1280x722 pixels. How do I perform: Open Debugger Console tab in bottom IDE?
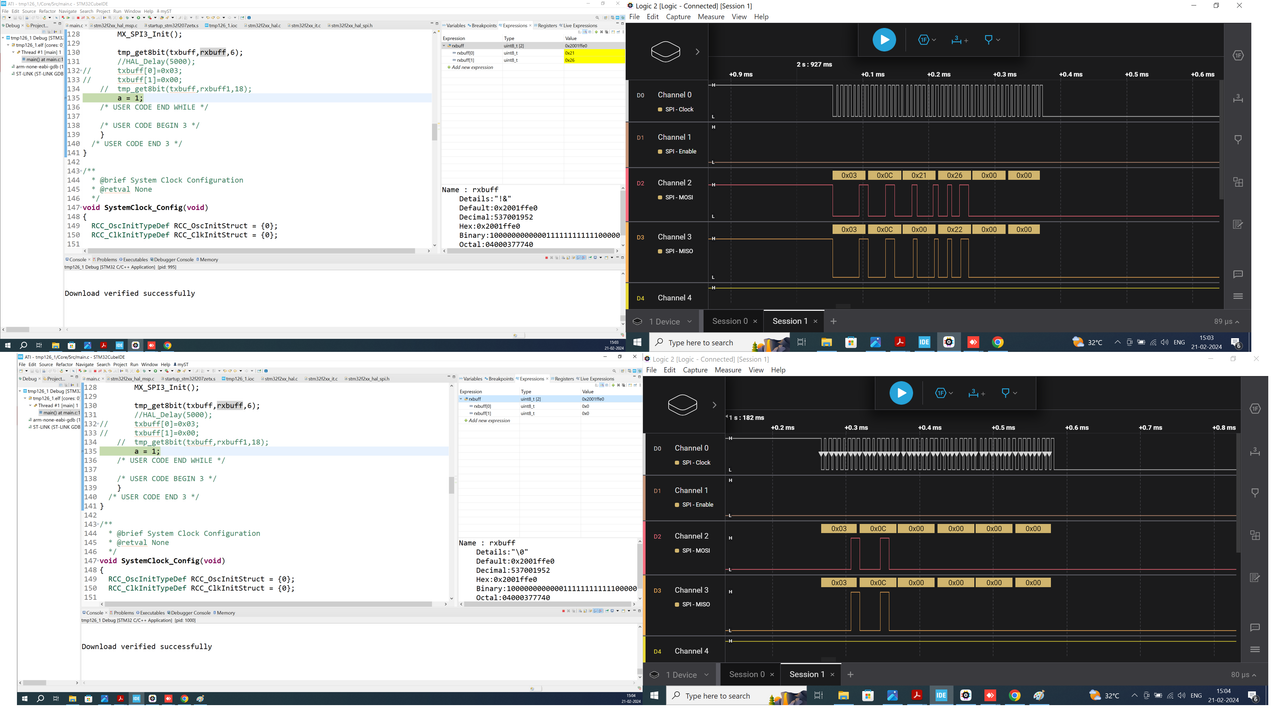pyautogui.click(x=188, y=613)
